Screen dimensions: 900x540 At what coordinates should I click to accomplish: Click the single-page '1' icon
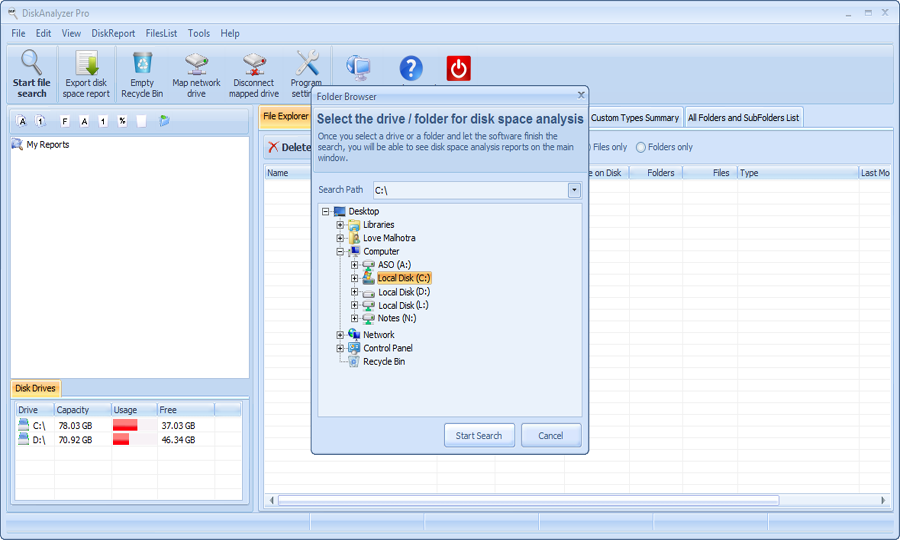point(103,121)
